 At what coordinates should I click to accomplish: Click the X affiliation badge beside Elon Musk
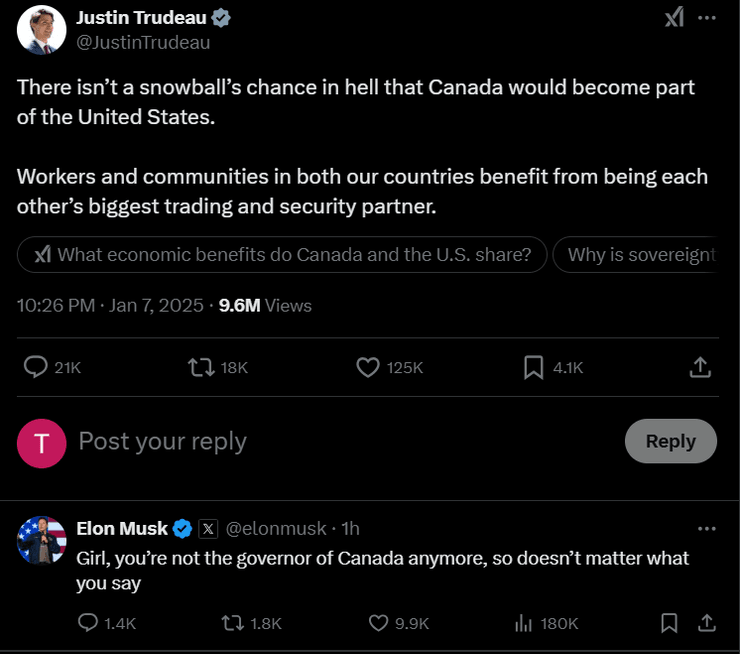coord(208,528)
